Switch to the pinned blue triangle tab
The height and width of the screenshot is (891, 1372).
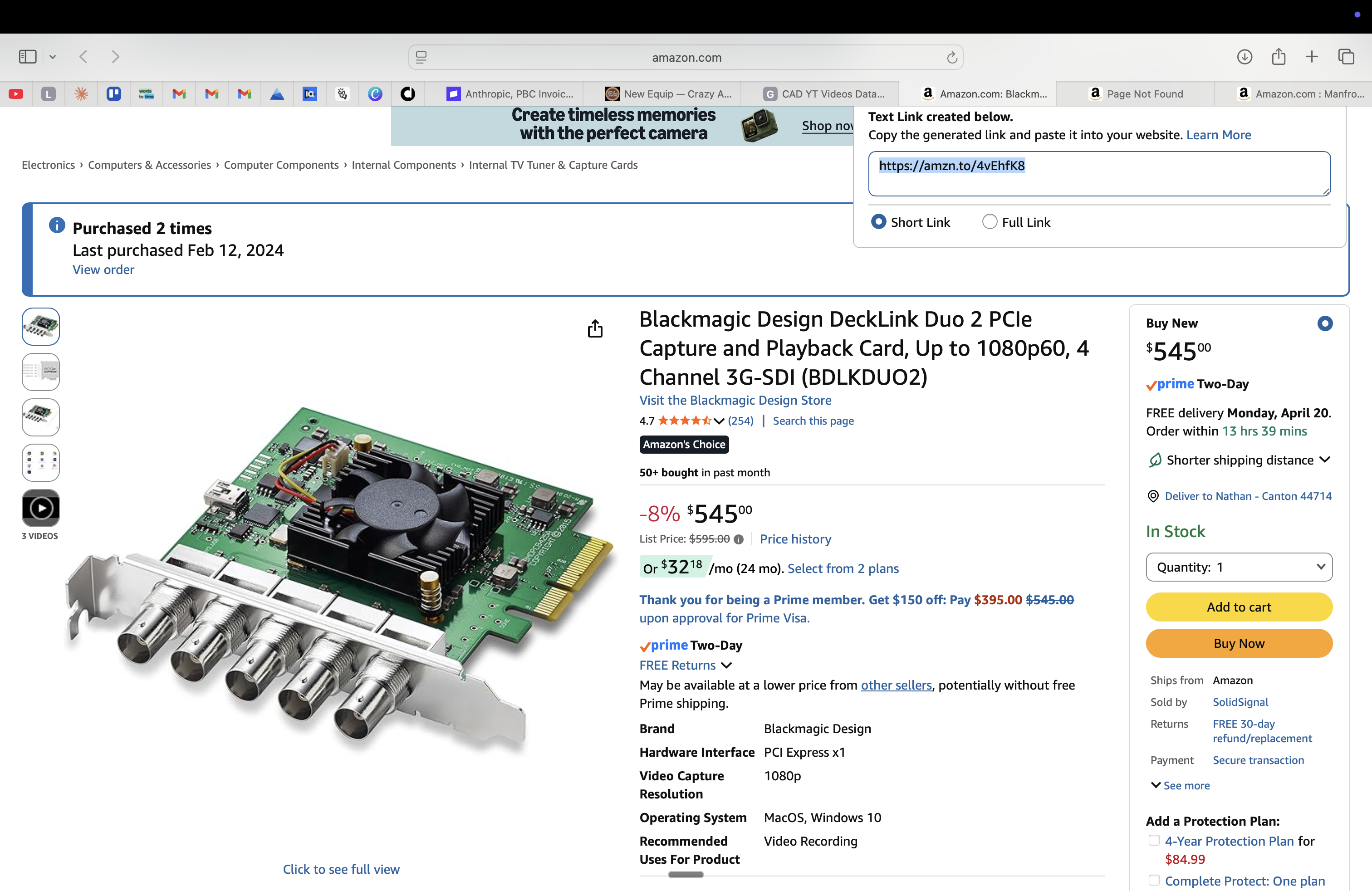point(277,94)
